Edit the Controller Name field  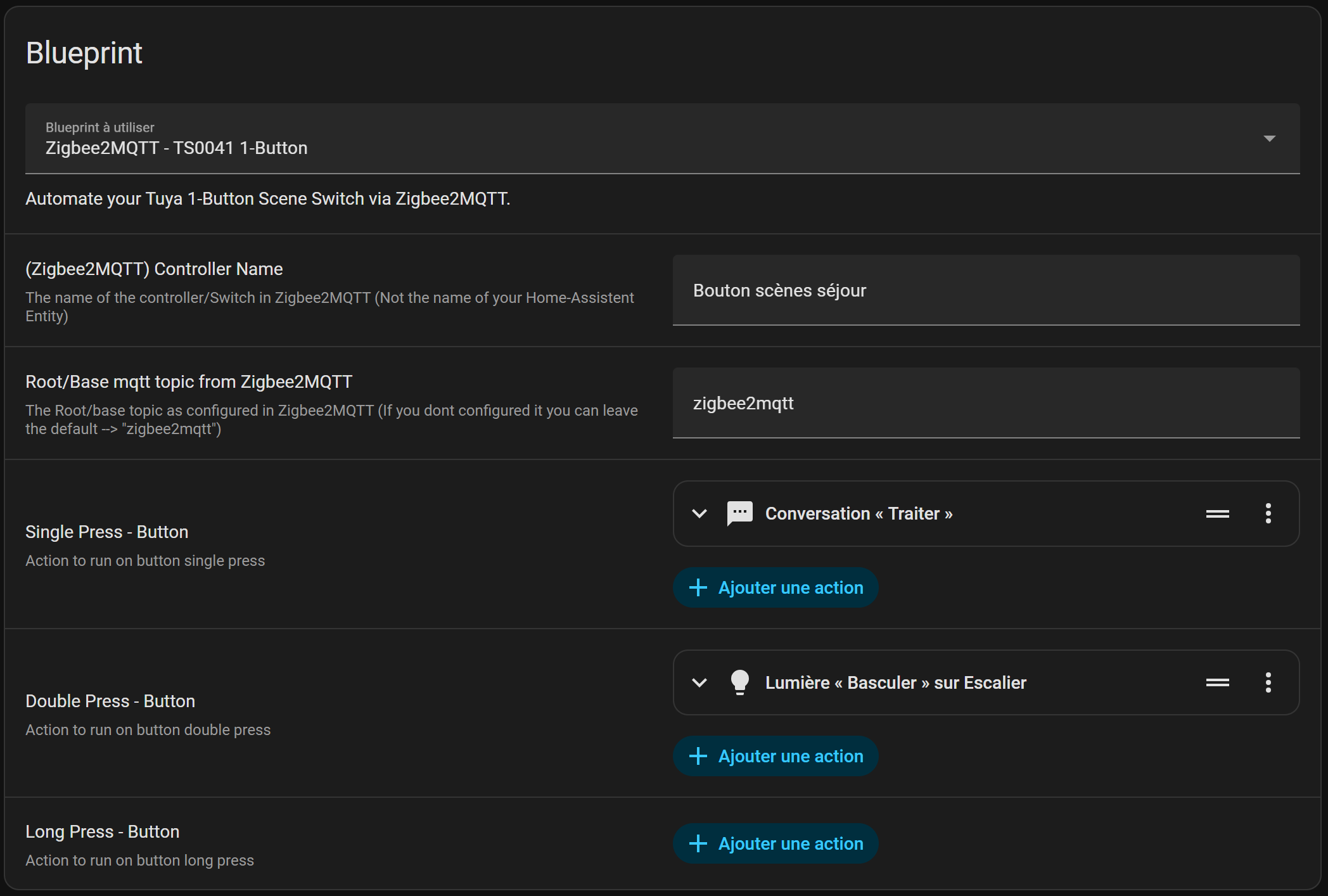[985, 290]
